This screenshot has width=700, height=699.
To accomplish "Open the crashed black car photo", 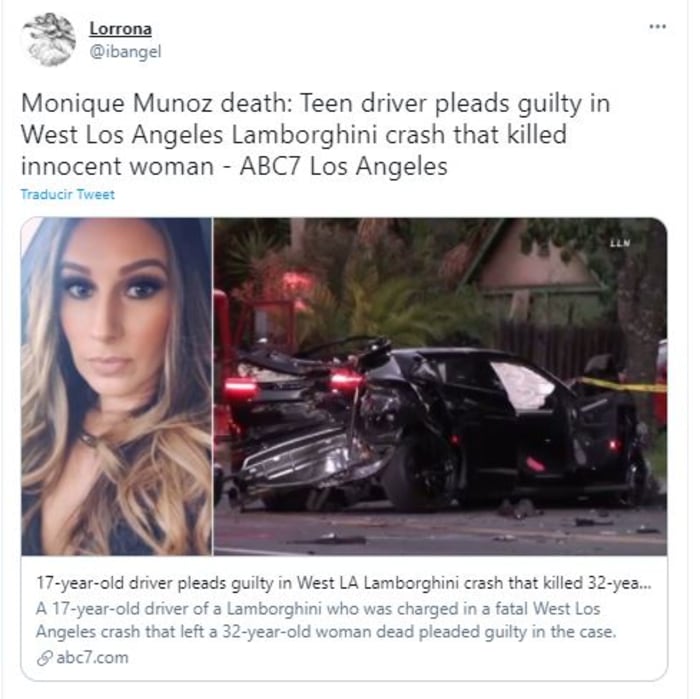I will click(440, 386).
